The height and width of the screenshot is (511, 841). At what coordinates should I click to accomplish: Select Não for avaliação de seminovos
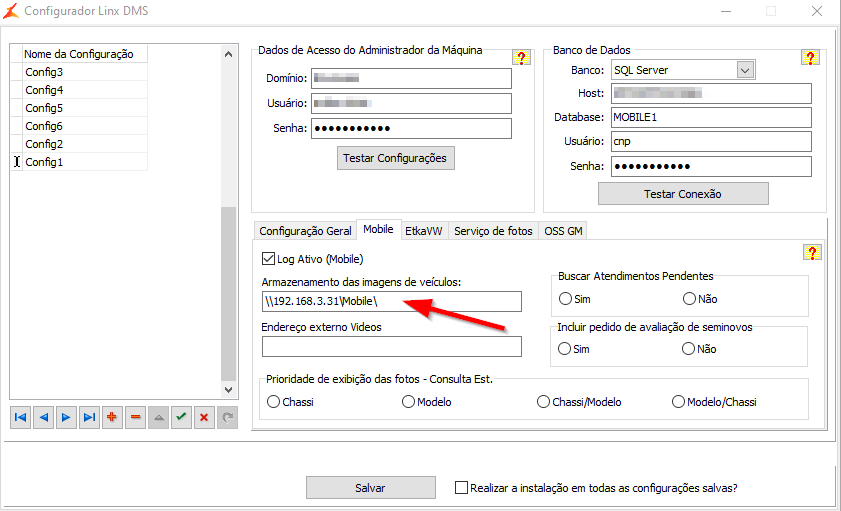688,349
